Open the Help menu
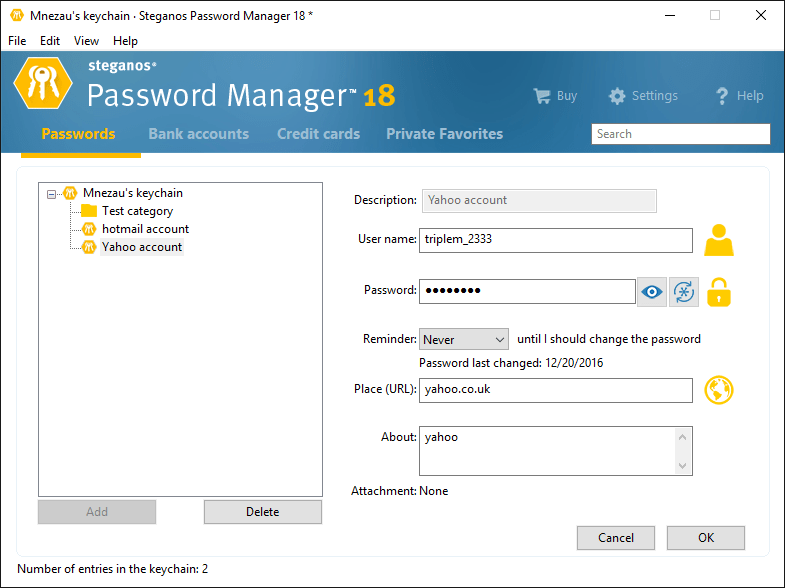This screenshot has width=785, height=588. (x=125, y=41)
